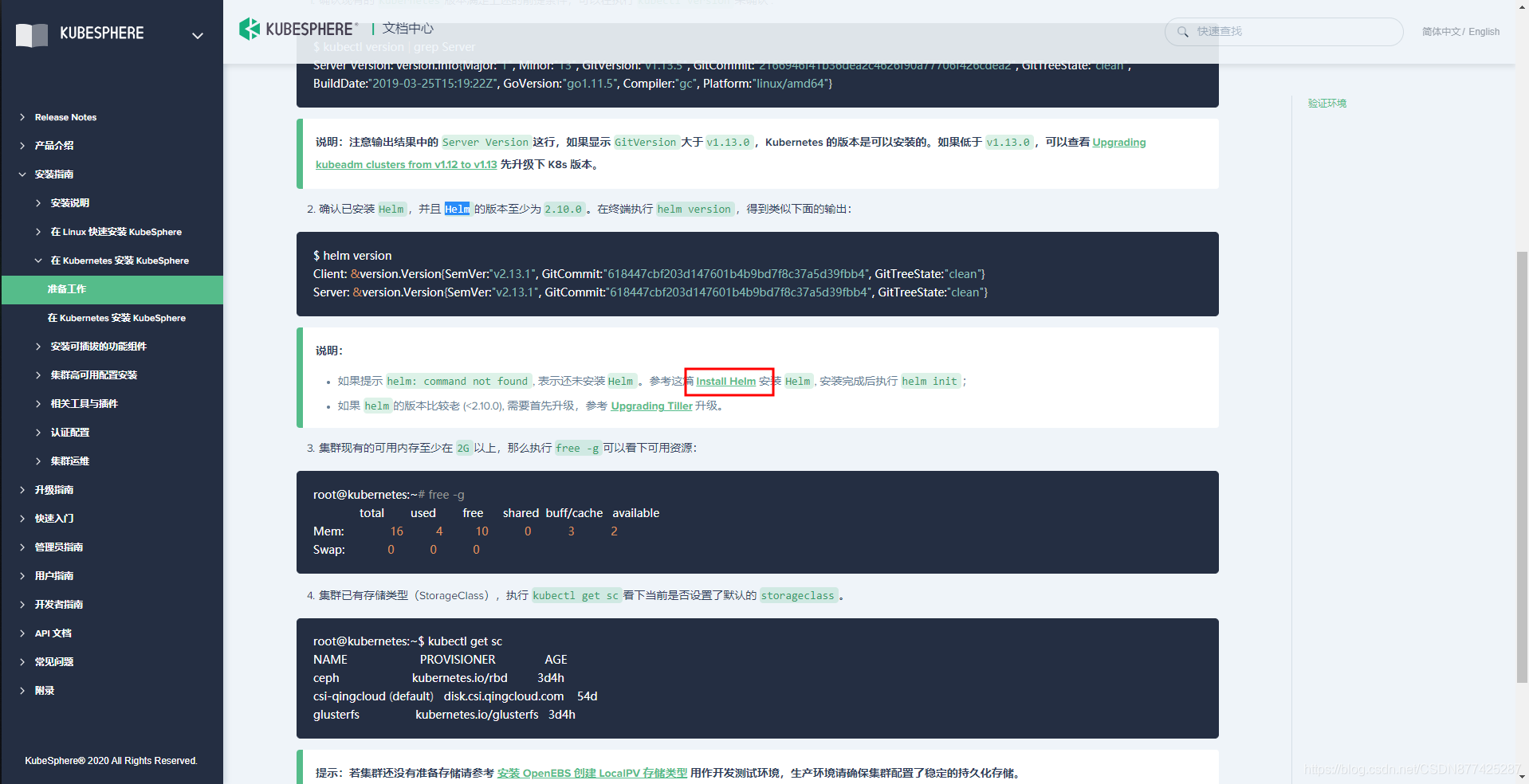Expand the 附录 chevron

click(x=22, y=691)
